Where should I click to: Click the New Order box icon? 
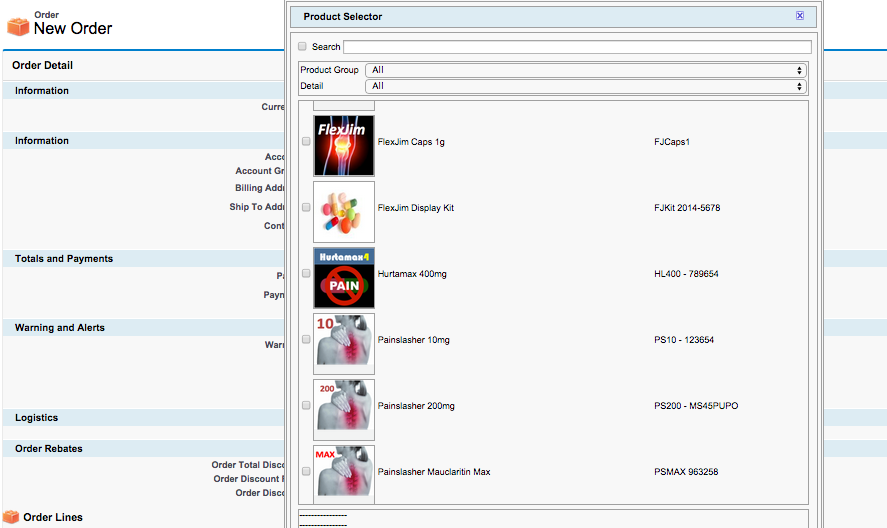coord(18,27)
